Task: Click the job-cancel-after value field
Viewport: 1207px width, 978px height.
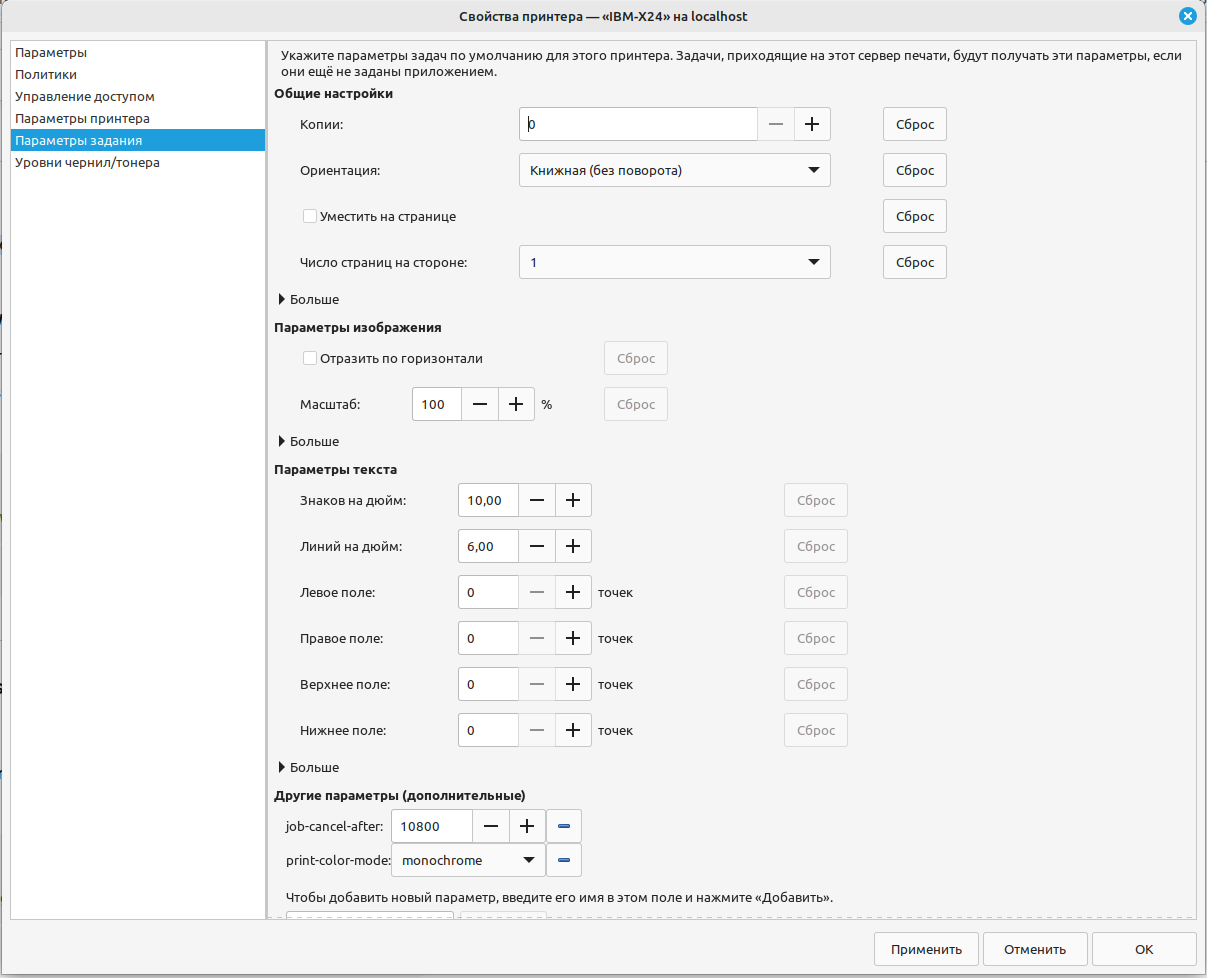Action: coord(432,826)
